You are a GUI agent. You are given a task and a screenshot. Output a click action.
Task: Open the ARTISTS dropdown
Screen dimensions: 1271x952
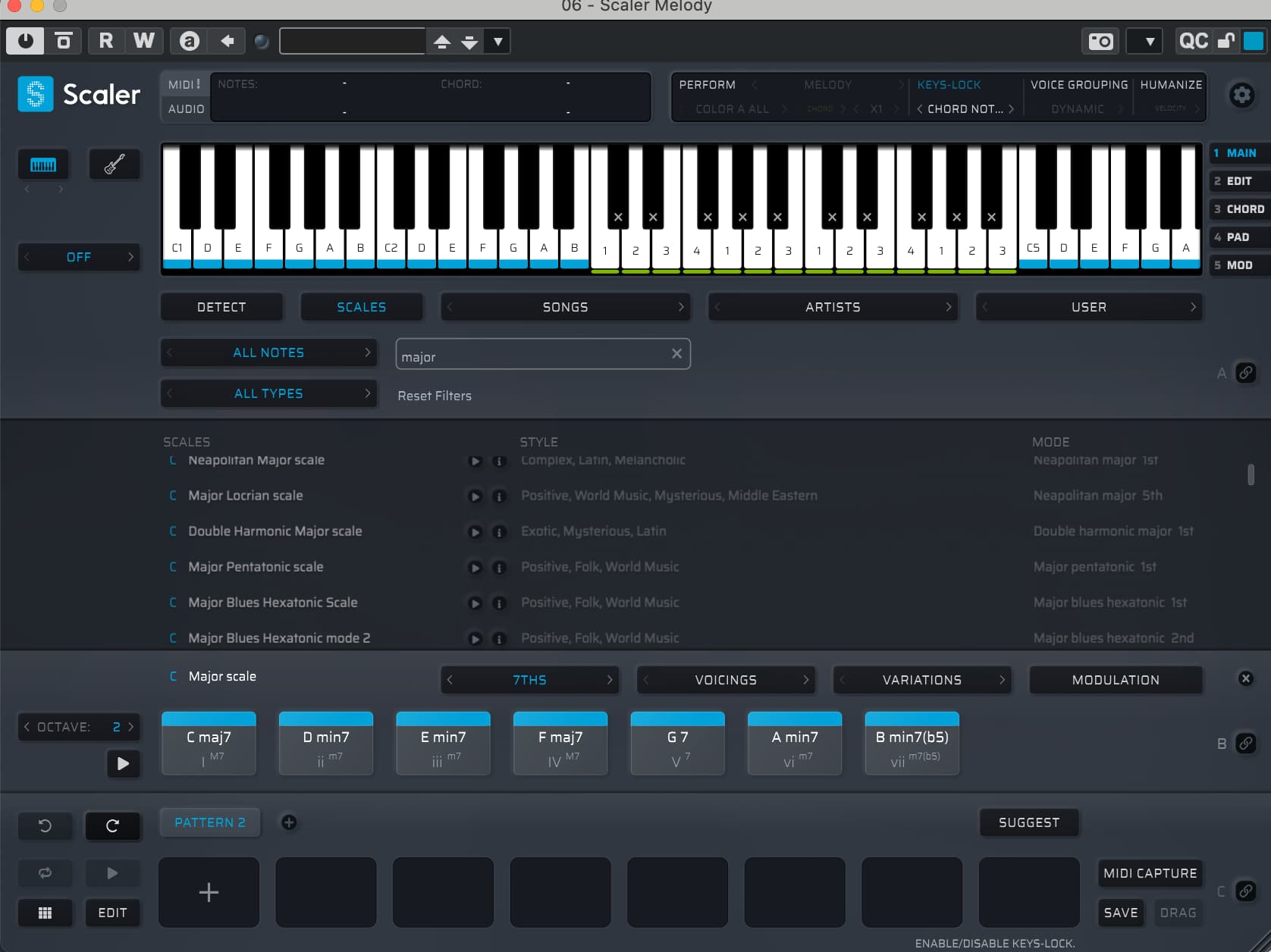tap(833, 307)
